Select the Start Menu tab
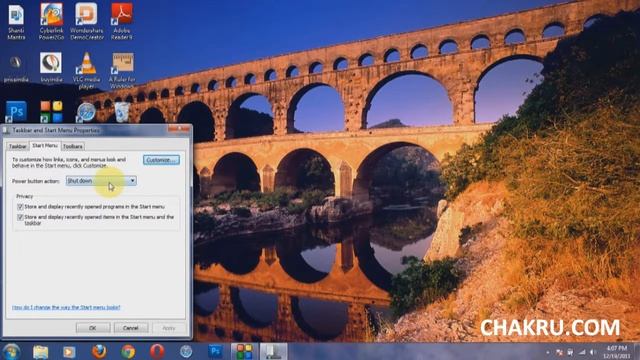This screenshot has height=360, width=640. [45, 145]
